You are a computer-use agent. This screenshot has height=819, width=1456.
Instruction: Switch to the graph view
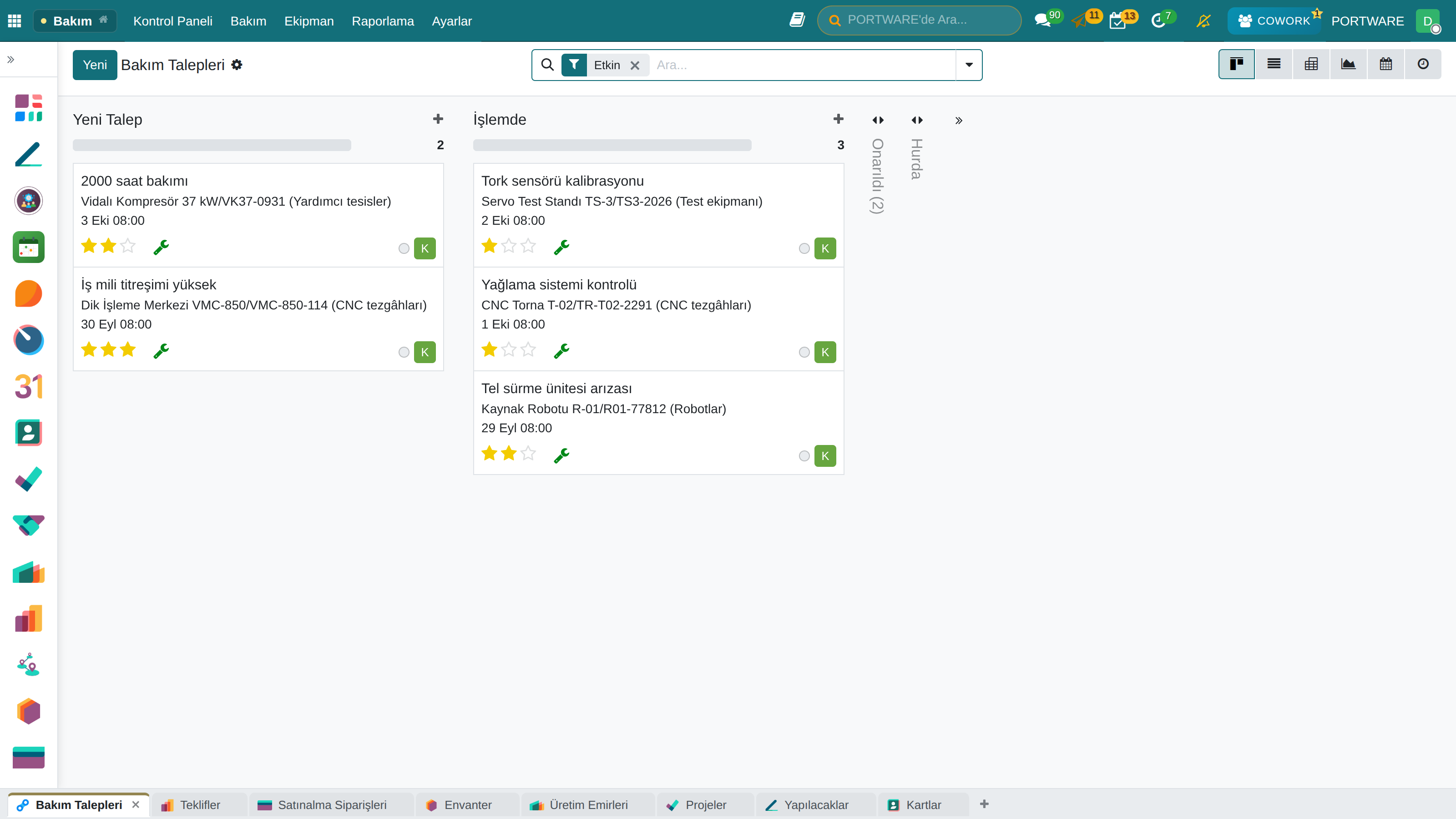(1348, 64)
